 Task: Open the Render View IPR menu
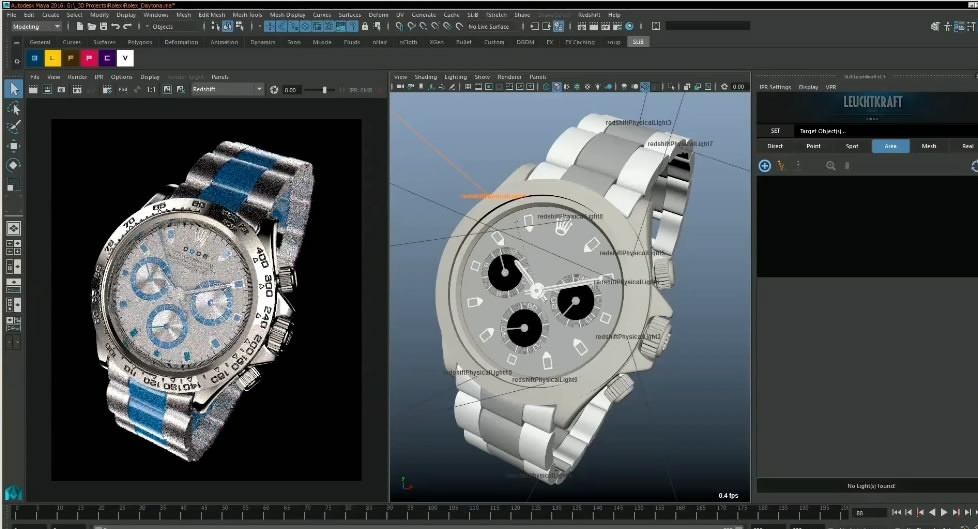point(99,77)
